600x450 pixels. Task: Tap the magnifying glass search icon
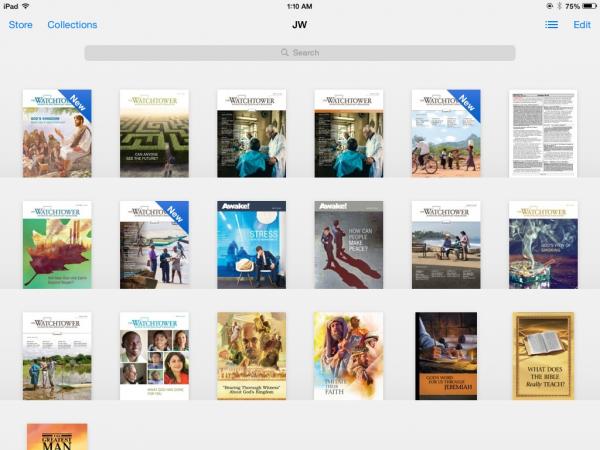coord(286,52)
